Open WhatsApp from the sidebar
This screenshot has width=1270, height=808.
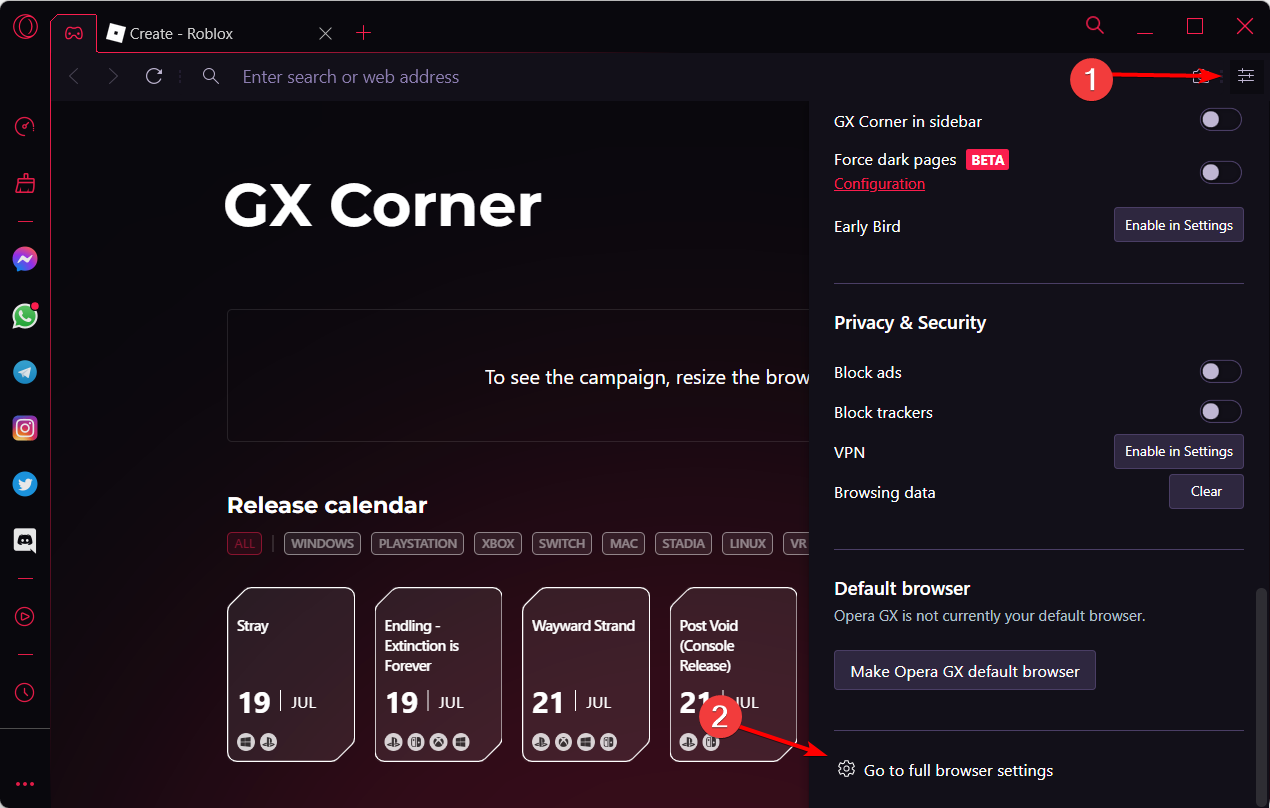(x=25, y=316)
